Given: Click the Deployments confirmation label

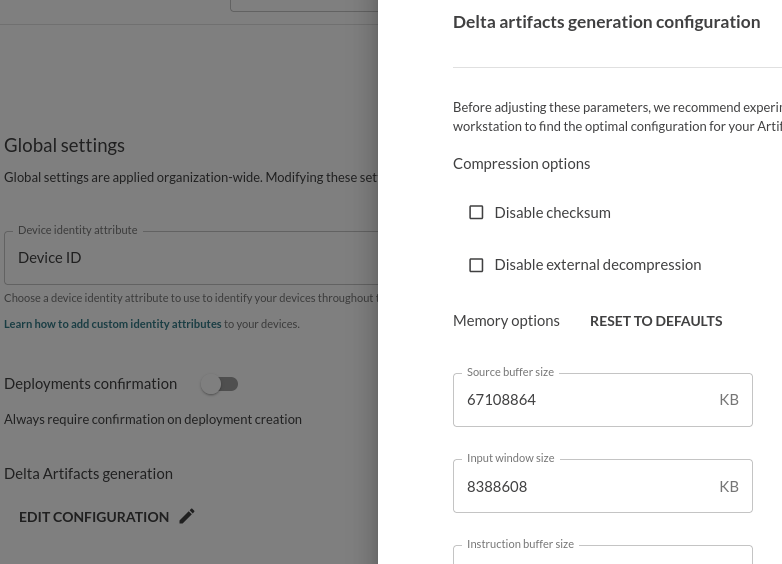Looking at the screenshot, I should (x=90, y=384).
